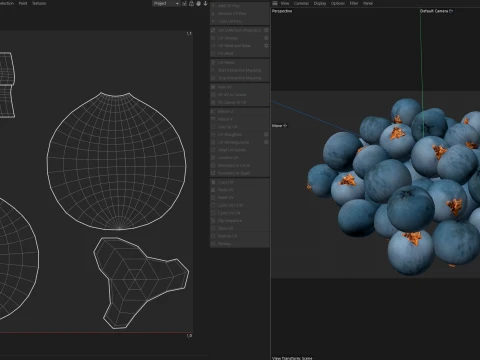Click Clear UV Pins entry
The width and height of the screenshot is (480, 360).
tap(240, 21)
